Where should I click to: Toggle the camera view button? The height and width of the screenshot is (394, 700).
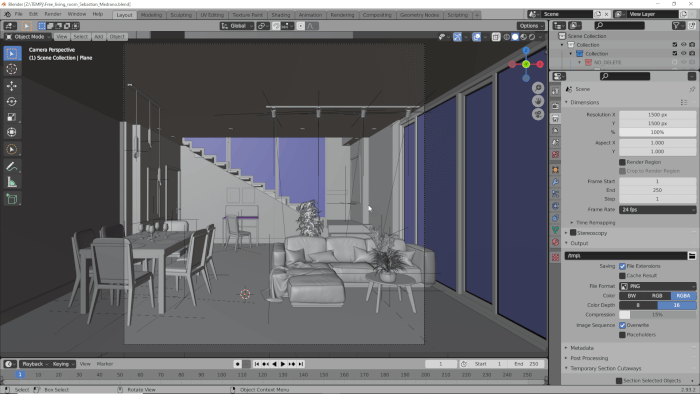coord(538,114)
